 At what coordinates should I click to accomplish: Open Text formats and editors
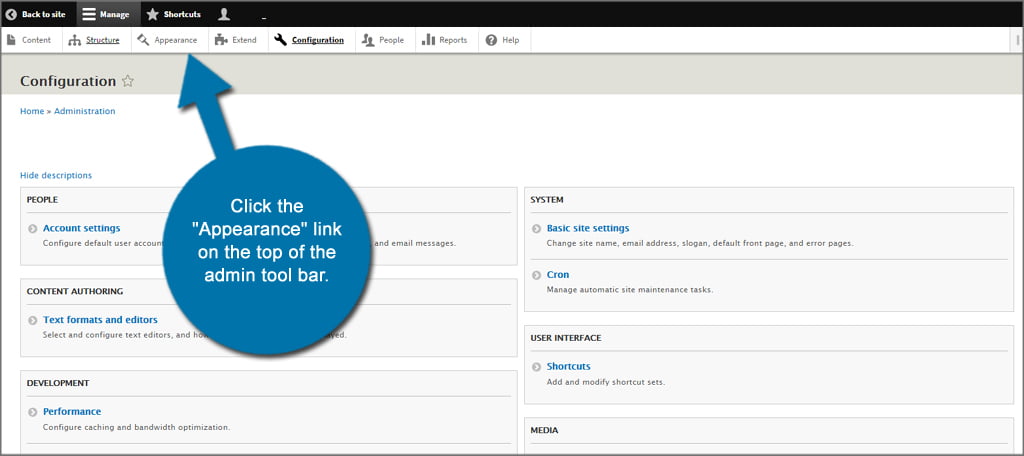click(x=100, y=320)
